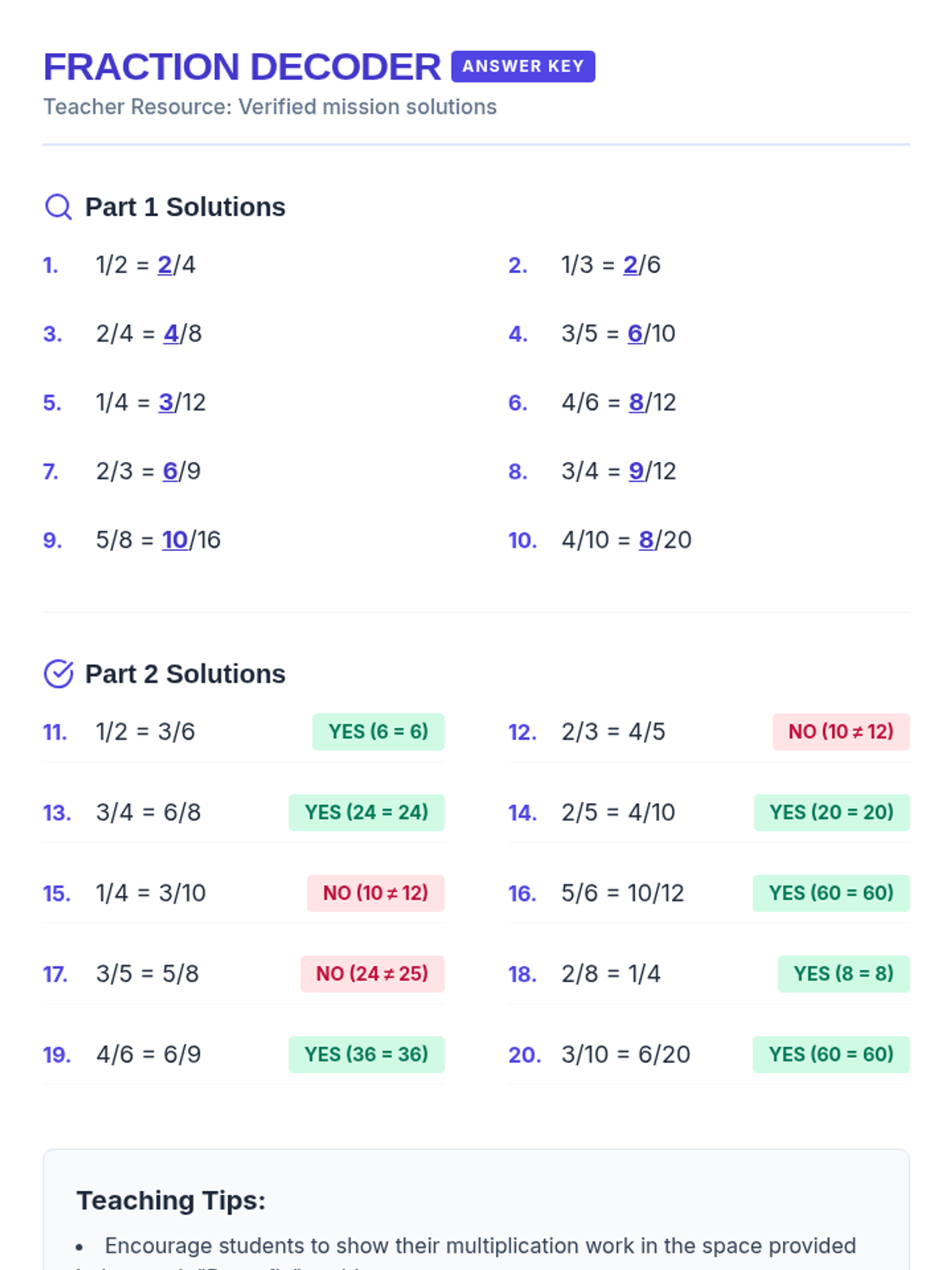
Task: Click the NO (10 ≠ 12) badge for problem 12
Action: [x=841, y=732]
